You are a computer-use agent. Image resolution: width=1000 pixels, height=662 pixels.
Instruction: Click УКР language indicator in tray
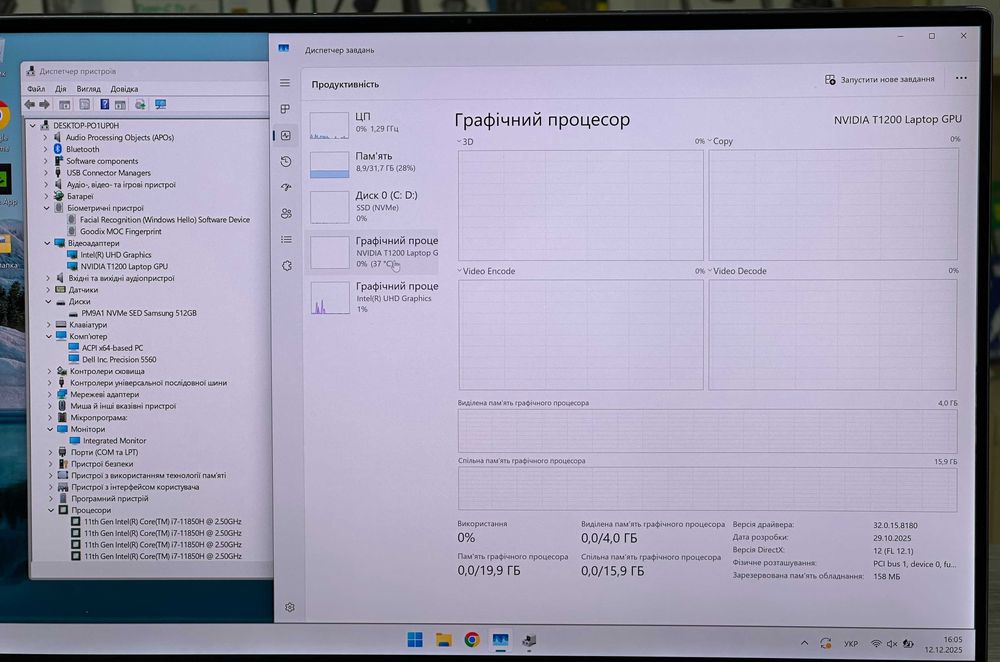tap(851, 644)
